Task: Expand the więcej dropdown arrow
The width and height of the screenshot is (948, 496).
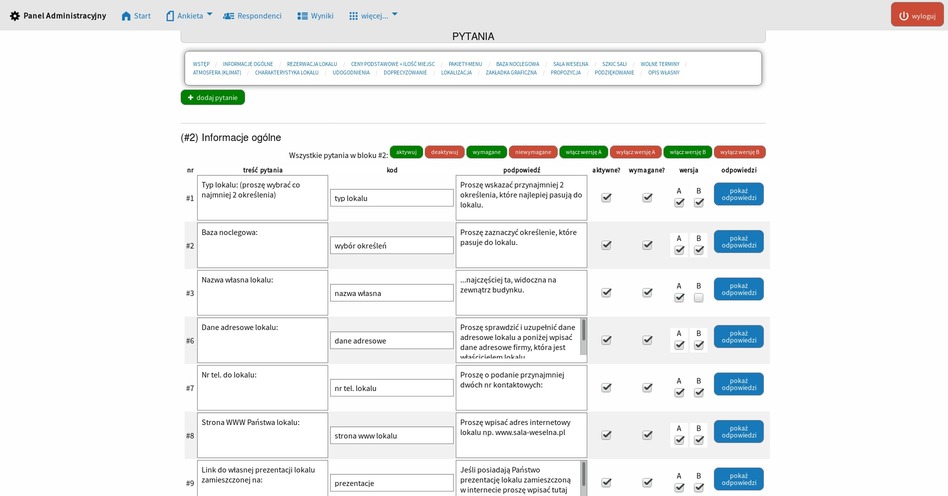Action: 394,15
